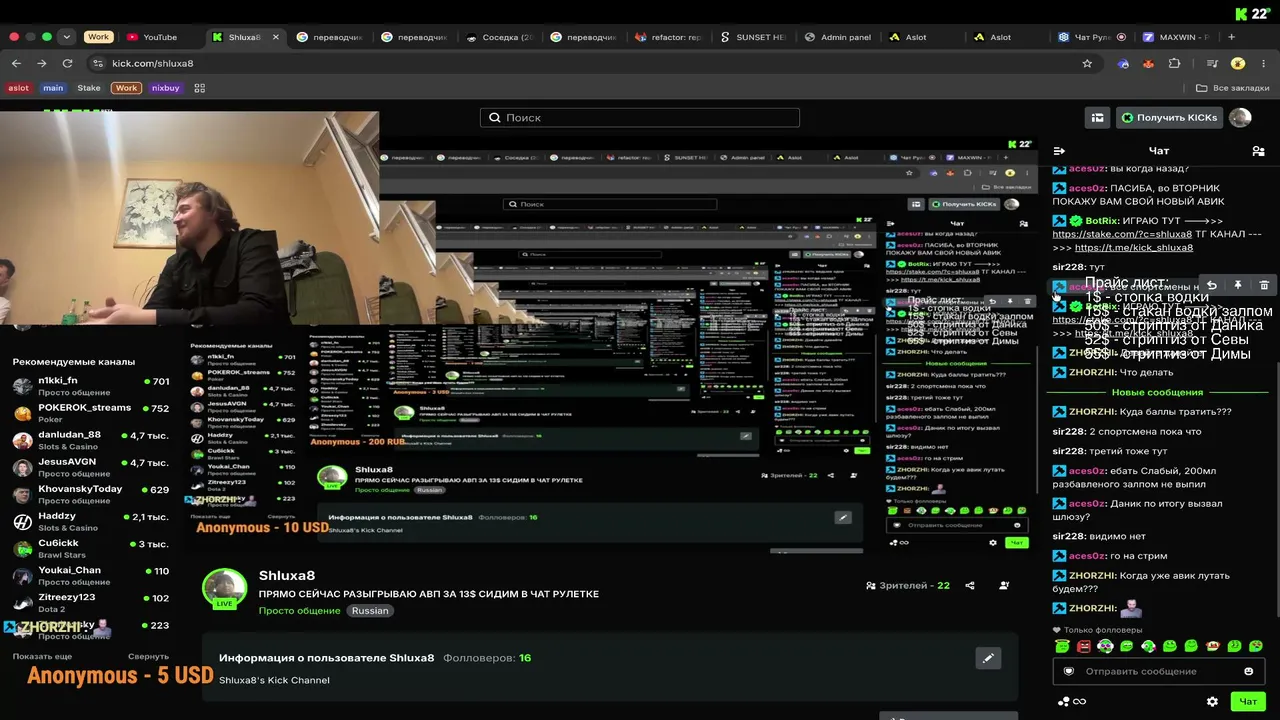Open the bookmarks bar apps grid icon
1280x720 pixels.
tap(199, 88)
